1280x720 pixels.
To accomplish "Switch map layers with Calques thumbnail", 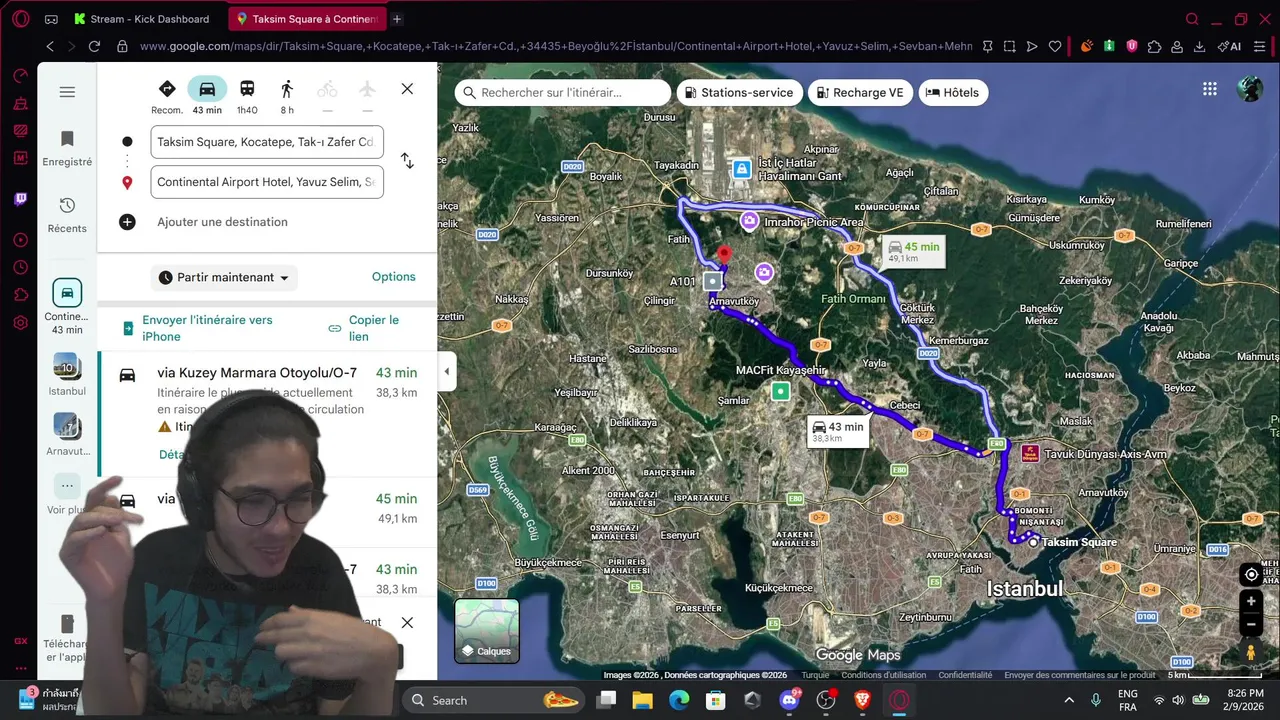I will pos(487,631).
